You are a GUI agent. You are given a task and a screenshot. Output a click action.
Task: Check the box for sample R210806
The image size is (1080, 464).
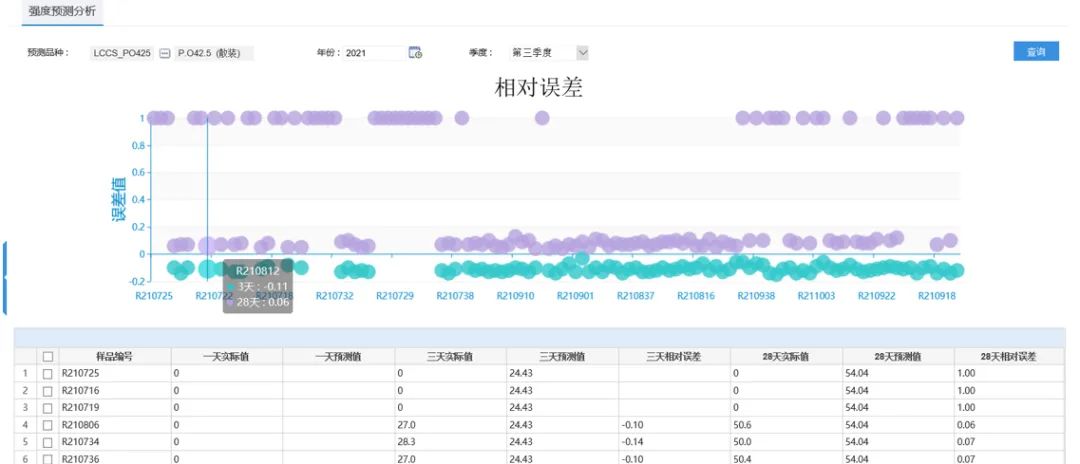click(x=47, y=424)
